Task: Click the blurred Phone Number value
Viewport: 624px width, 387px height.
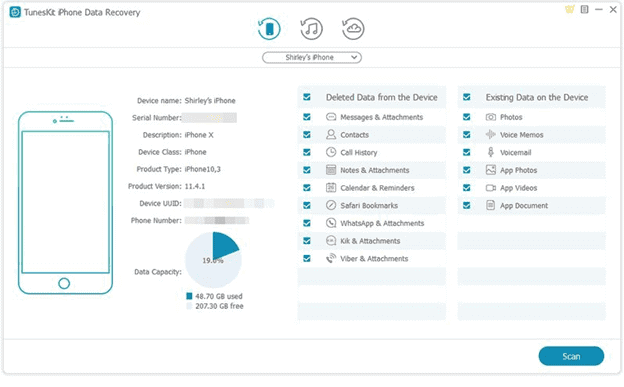Action: [x=217, y=221]
